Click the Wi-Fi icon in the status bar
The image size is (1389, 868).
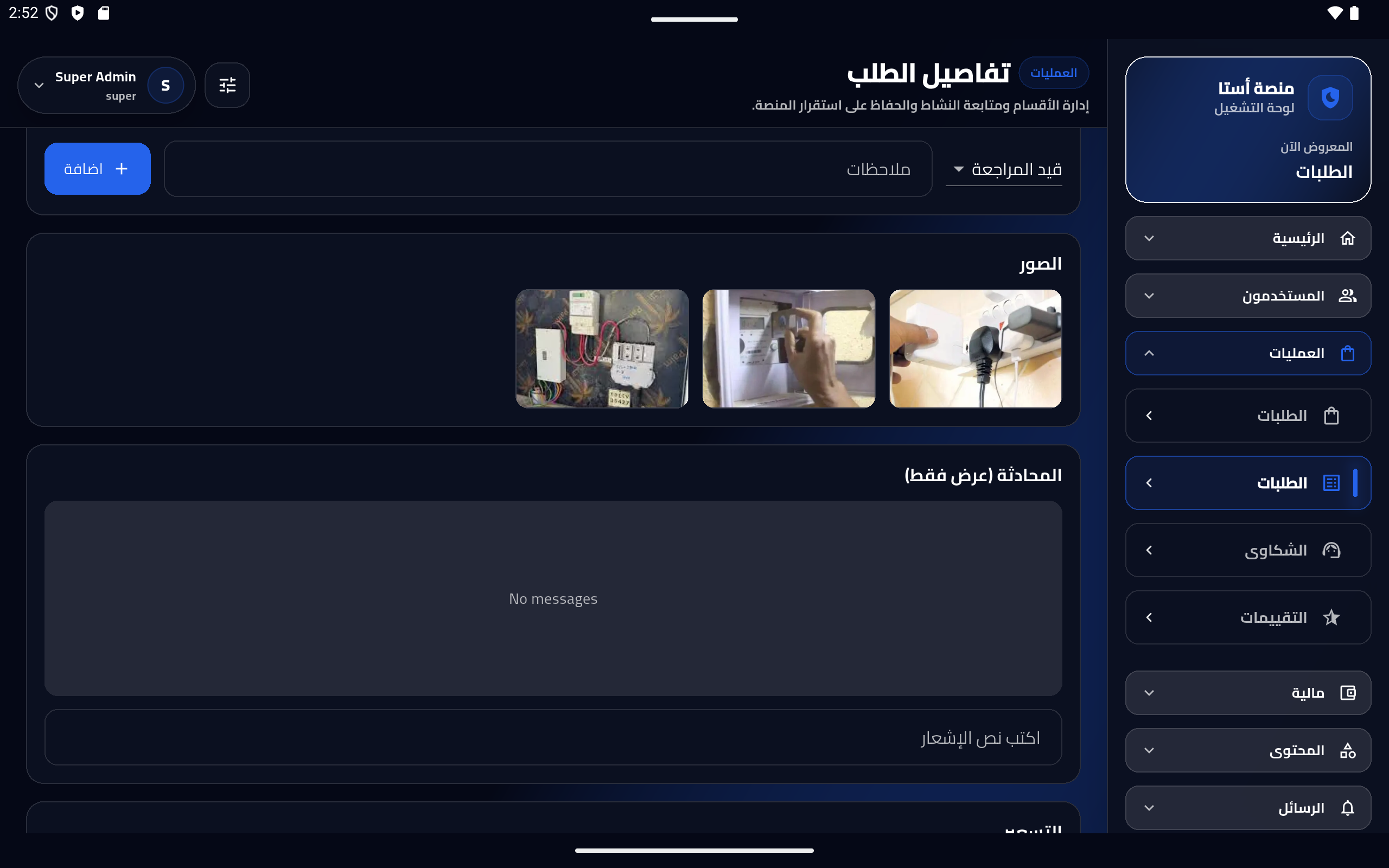click(1335, 12)
